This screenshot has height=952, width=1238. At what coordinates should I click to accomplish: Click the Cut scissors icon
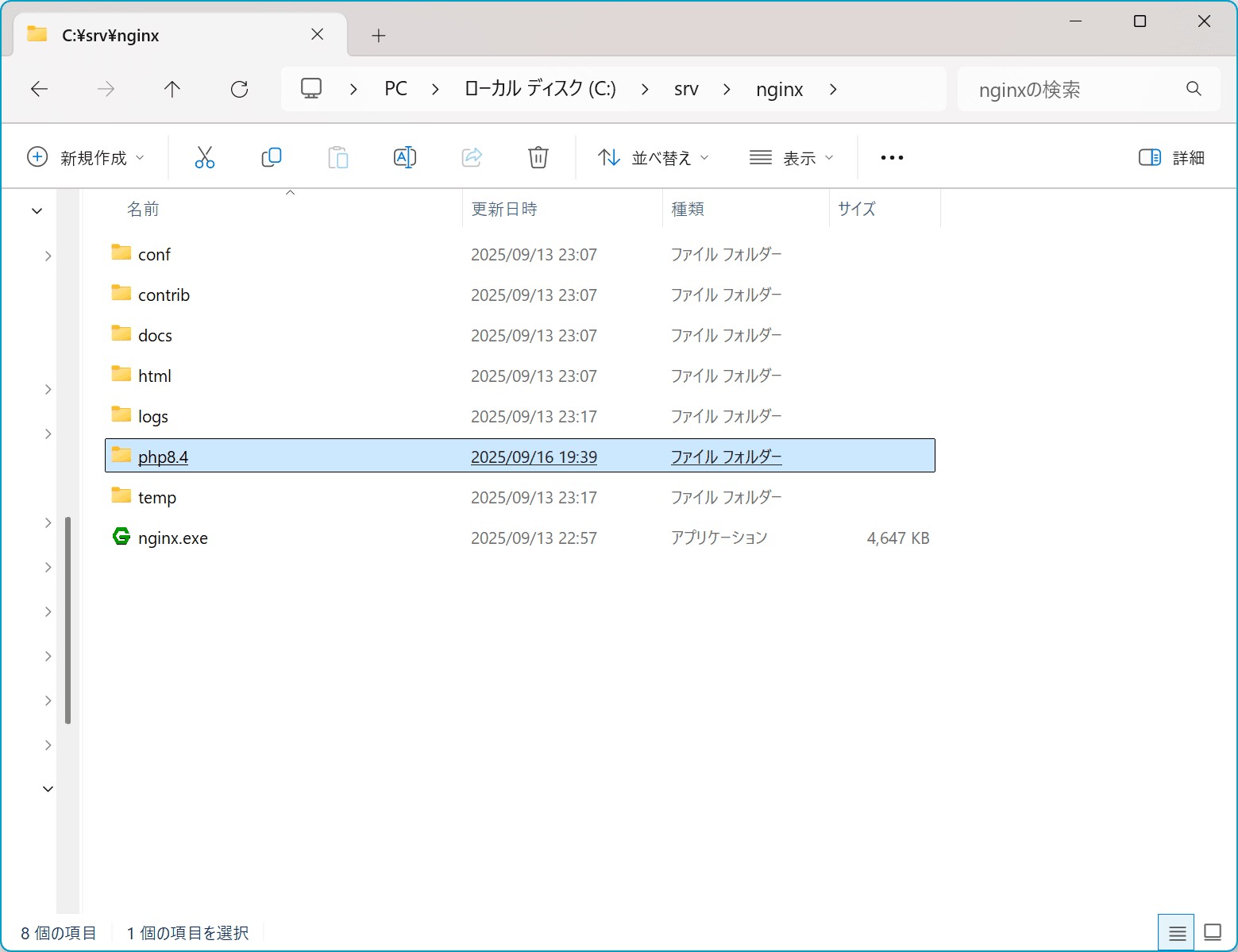pos(205,157)
